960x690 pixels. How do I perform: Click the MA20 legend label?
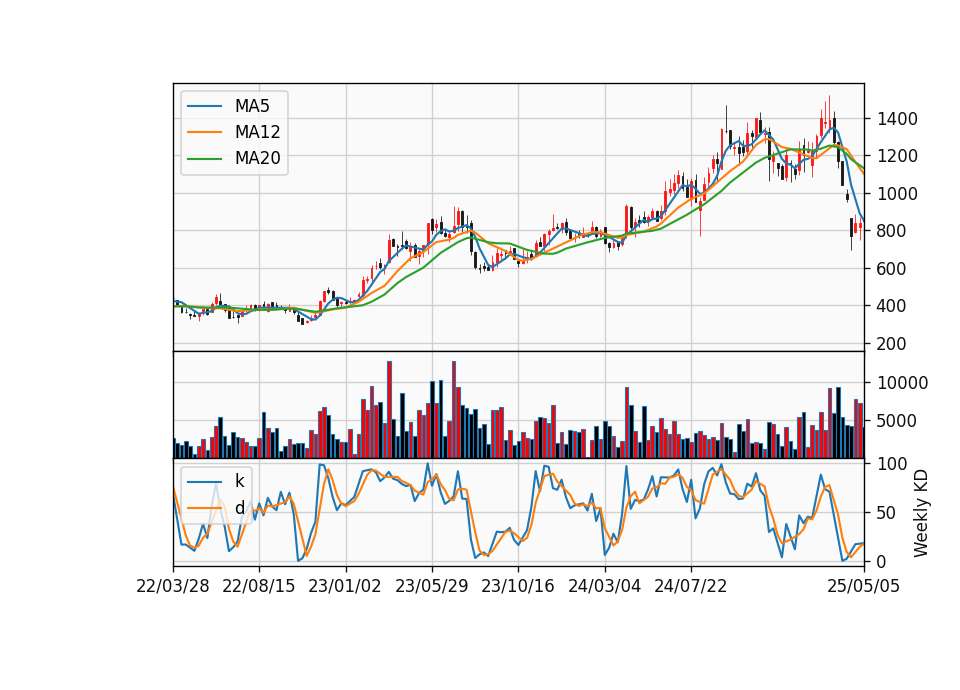257,158
